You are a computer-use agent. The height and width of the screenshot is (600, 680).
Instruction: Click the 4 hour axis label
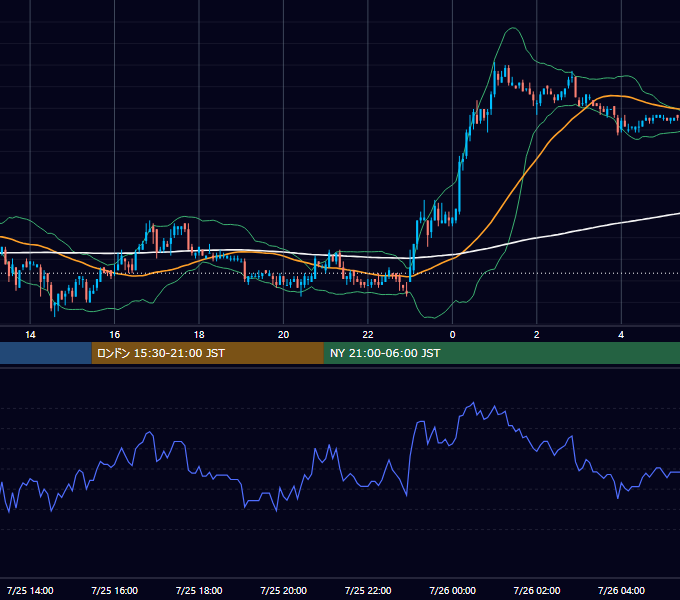click(621, 335)
